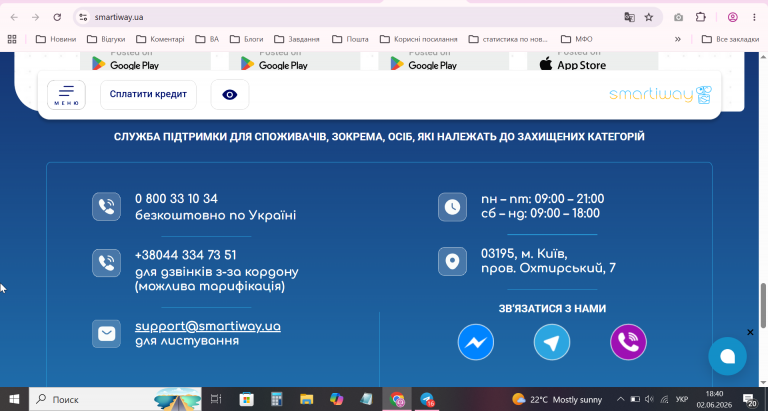This screenshot has width=768, height=411.
Task: Open the Google Translate page icon
Action: [629, 17]
